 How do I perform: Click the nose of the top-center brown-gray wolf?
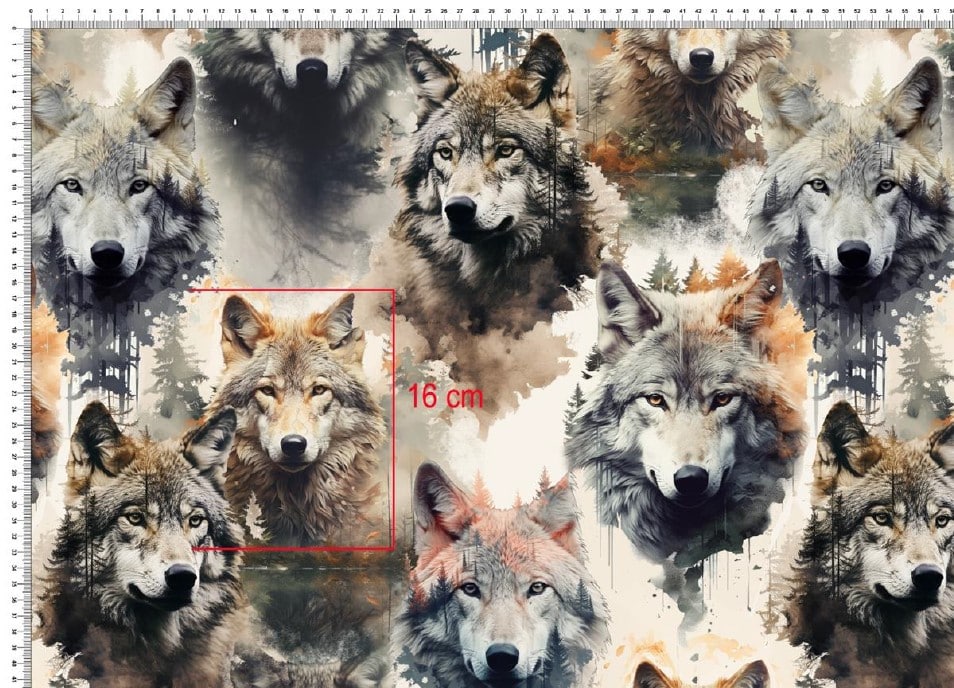(460, 209)
